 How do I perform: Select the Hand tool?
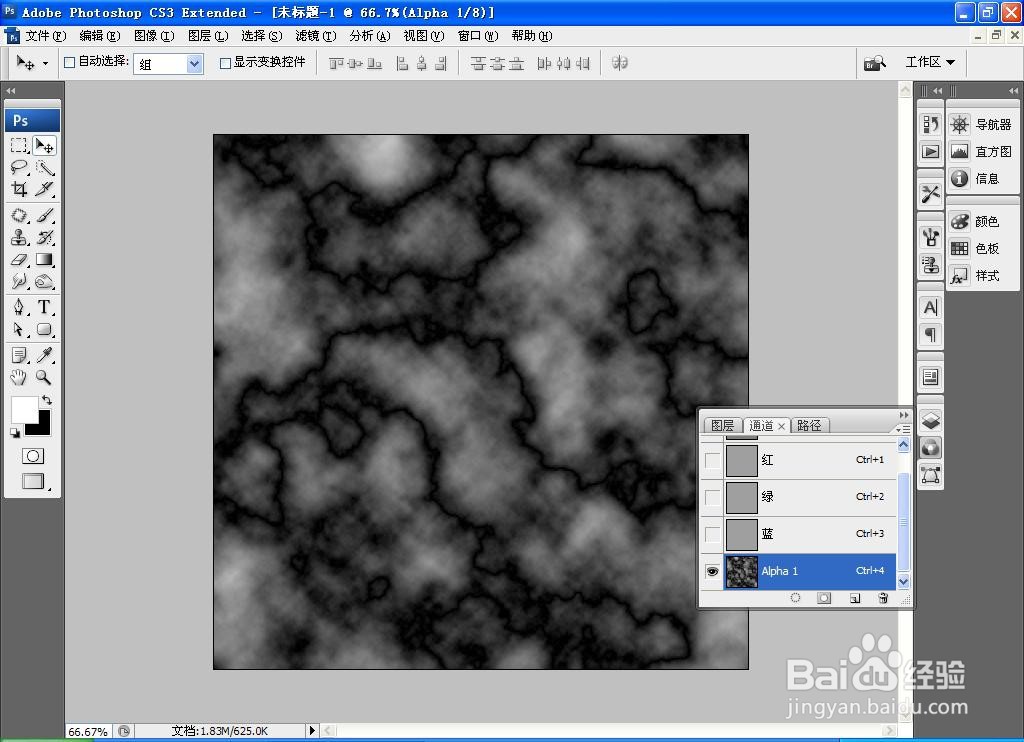pyautogui.click(x=19, y=377)
